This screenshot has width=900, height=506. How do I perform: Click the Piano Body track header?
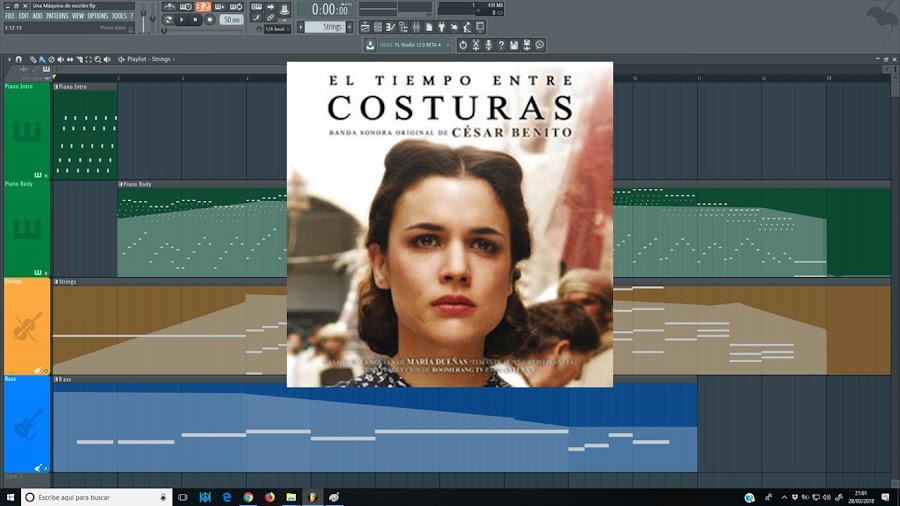(x=27, y=228)
